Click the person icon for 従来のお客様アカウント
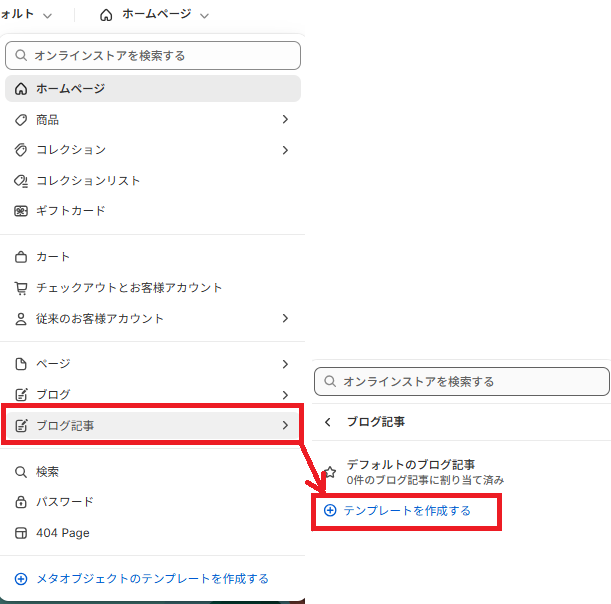Image resolution: width=611 pixels, height=604 pixels. click(x=21, y=319)
